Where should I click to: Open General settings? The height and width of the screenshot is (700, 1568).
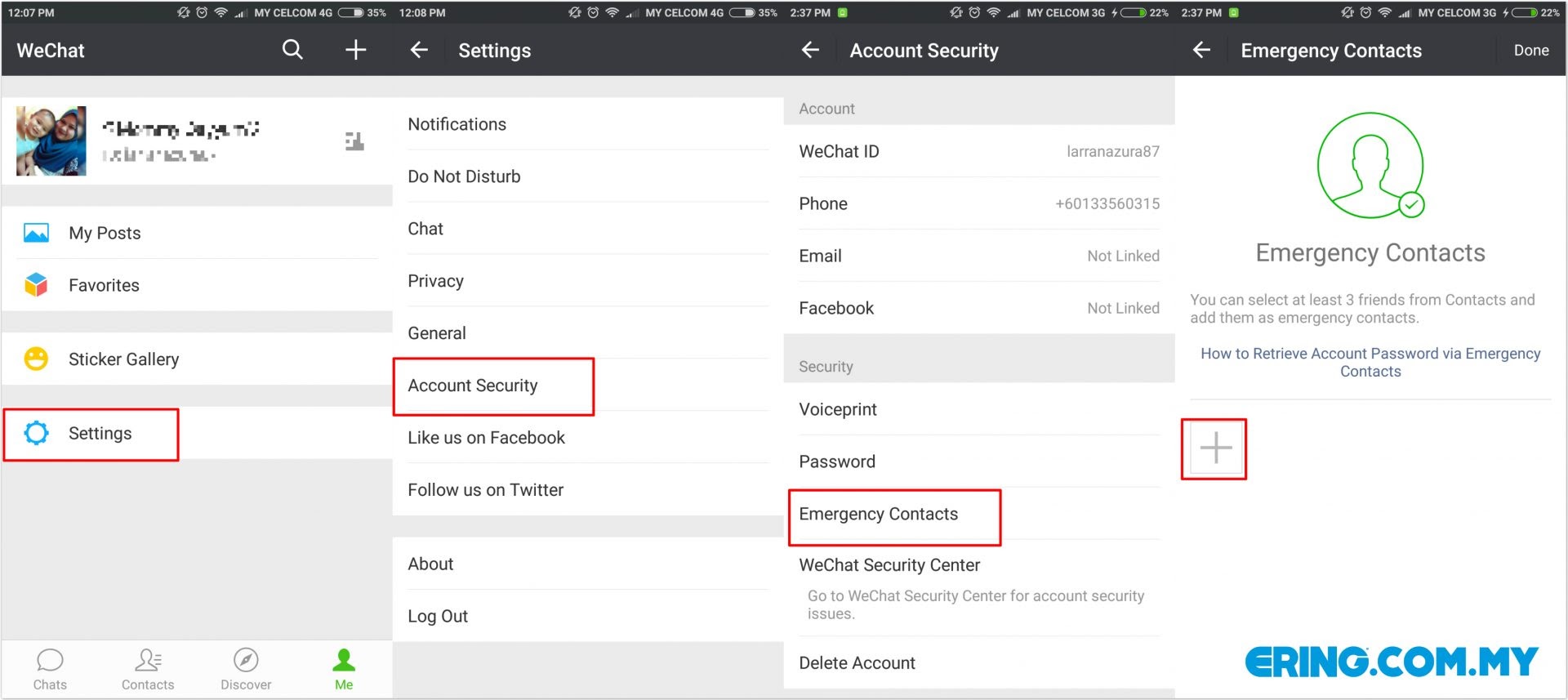pos(588,333)
